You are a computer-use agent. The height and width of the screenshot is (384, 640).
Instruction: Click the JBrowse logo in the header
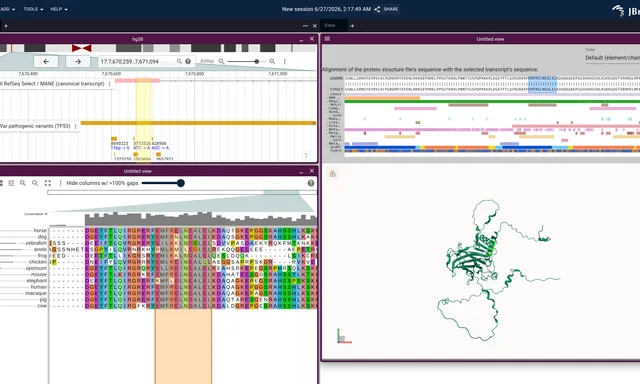(x=626, y=10)
